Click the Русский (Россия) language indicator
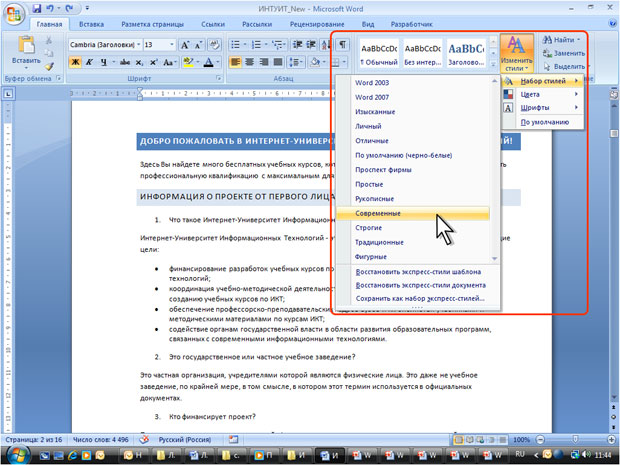Image resolution: width=620 pixels, height=465 pixels. tap(185, 440)
